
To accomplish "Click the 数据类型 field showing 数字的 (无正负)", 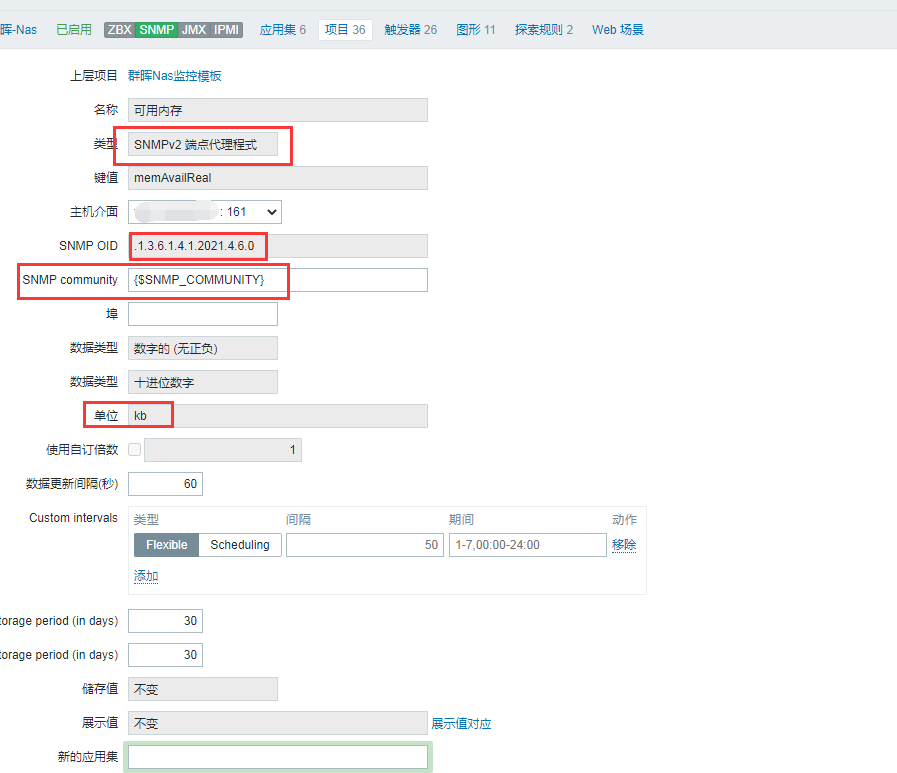I will pyautogui.click(x=203, y=348).
